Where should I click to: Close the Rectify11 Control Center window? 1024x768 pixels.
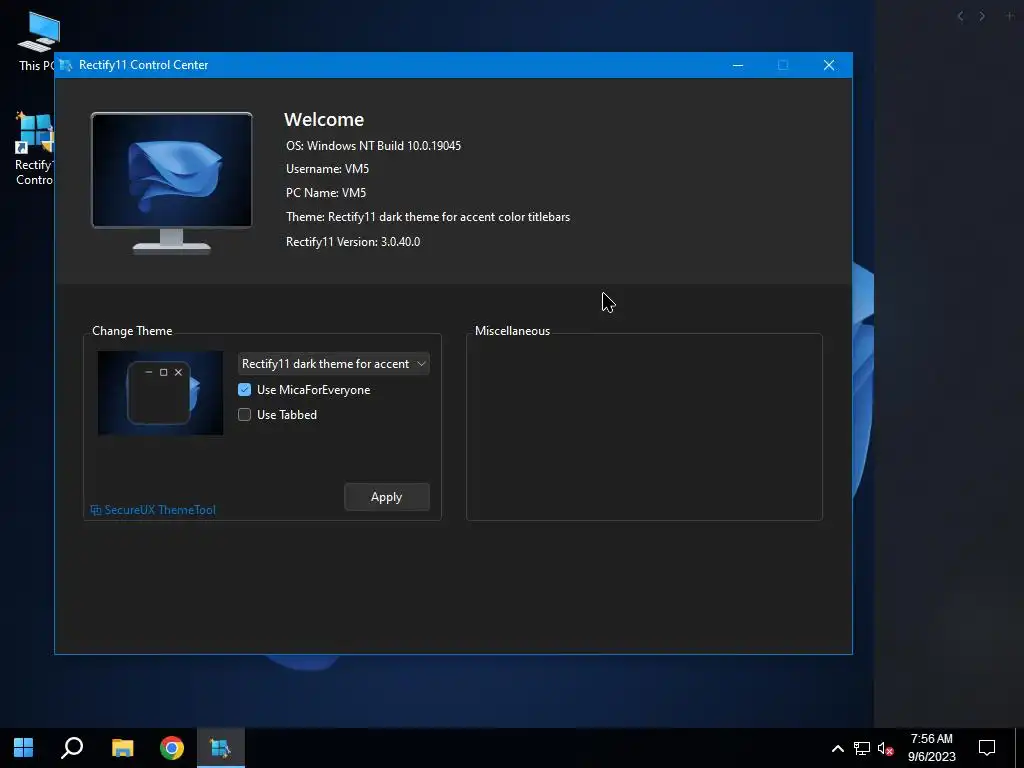(829, 65)
